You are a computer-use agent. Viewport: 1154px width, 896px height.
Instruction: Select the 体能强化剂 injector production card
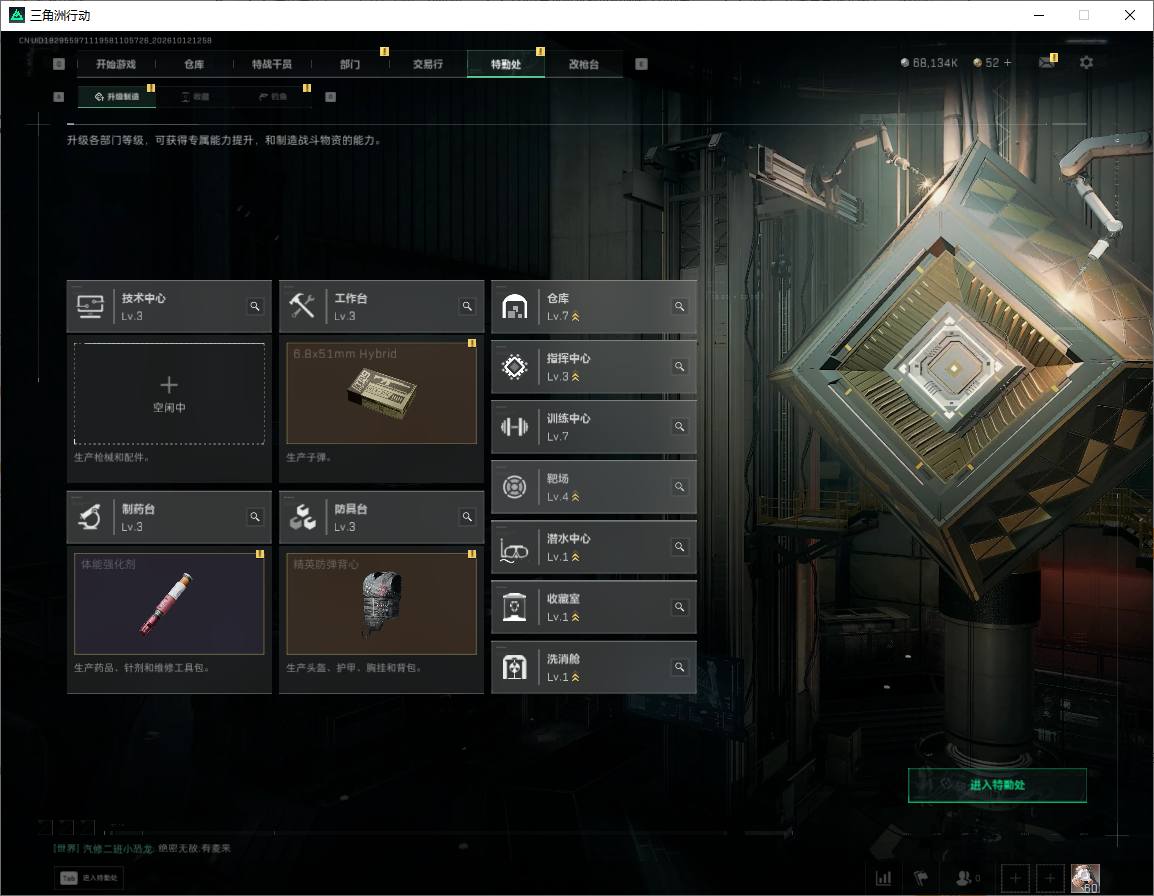click(169, 604)
